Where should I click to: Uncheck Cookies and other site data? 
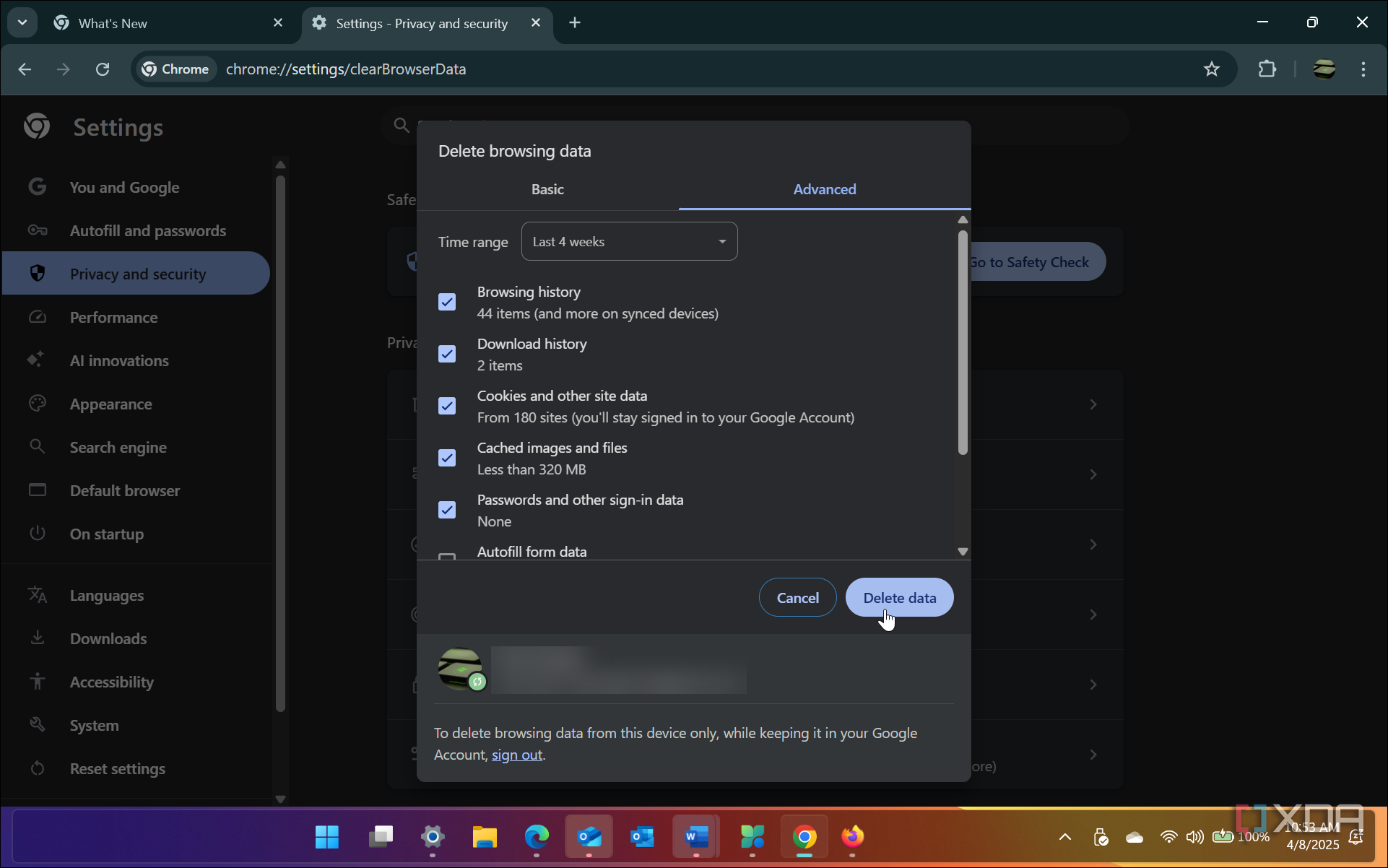[x=447, y=406]
